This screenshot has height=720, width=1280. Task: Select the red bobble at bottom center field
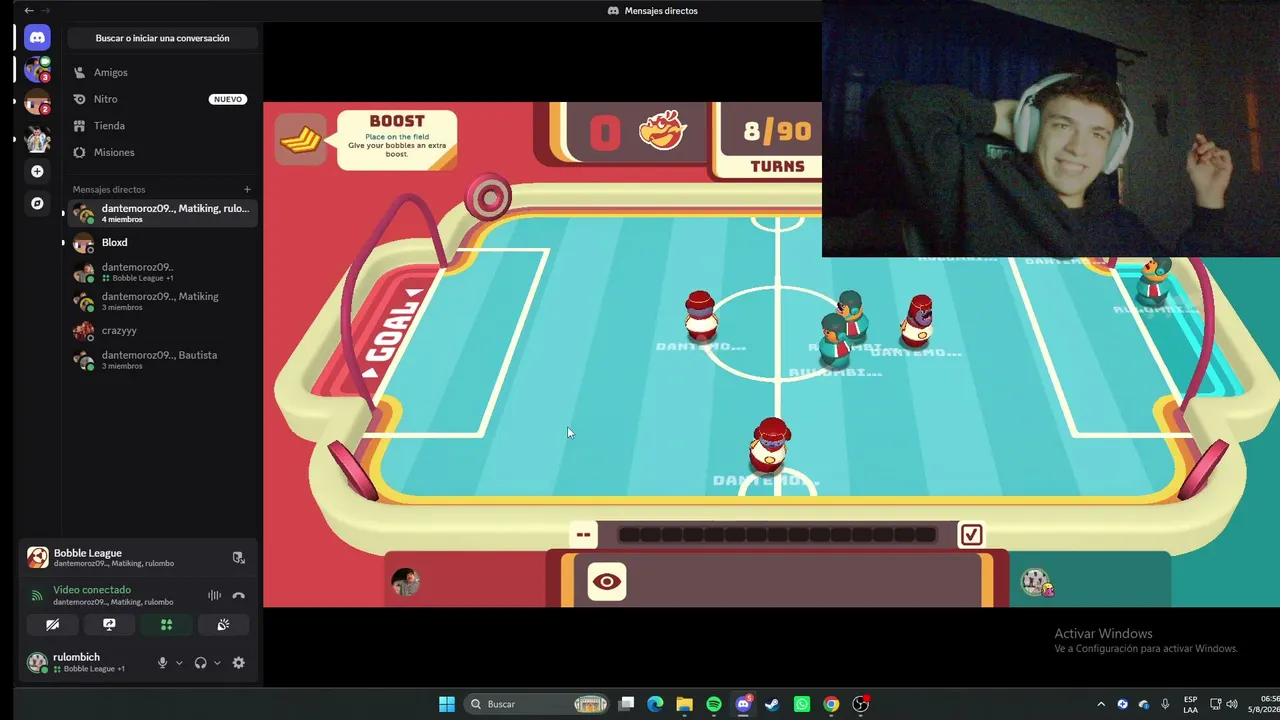pos(770,445)
